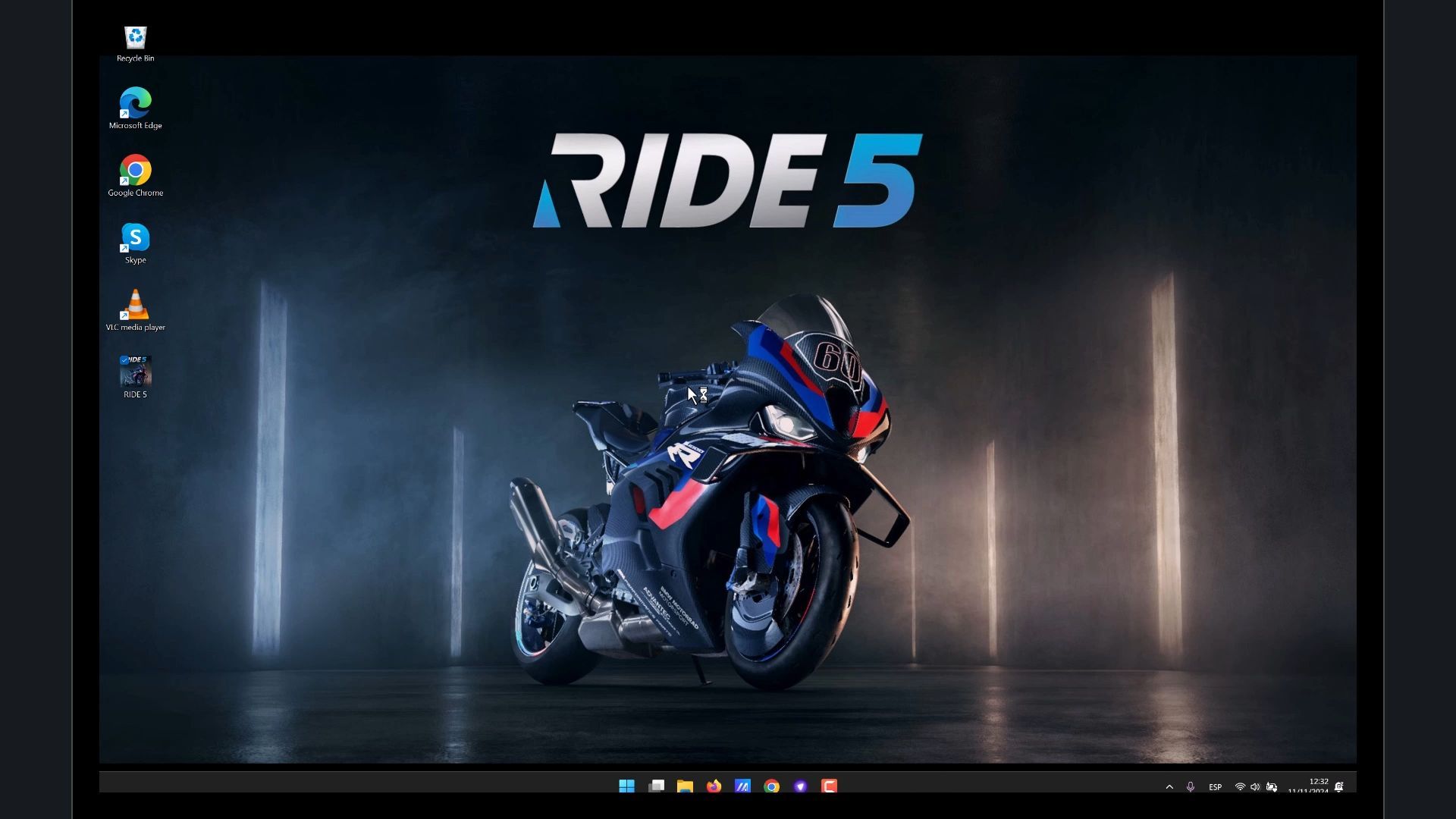Open the Google Chrome desktop shortcut
The height and width of the screenshot is (819, 1456).
(135, 176)
